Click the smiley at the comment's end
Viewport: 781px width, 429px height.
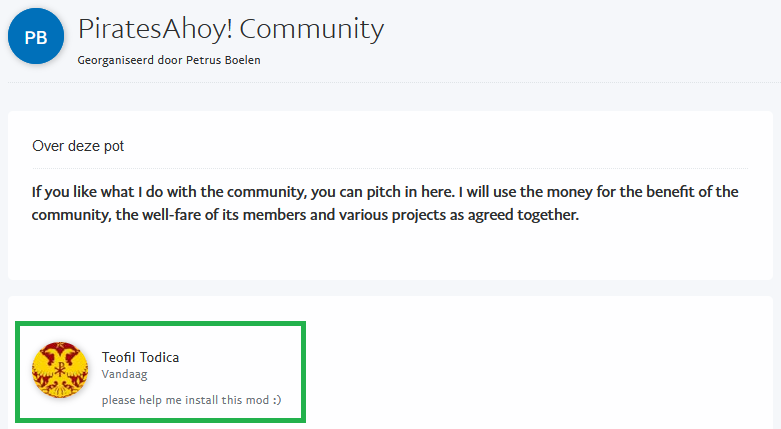coord(276,401)
